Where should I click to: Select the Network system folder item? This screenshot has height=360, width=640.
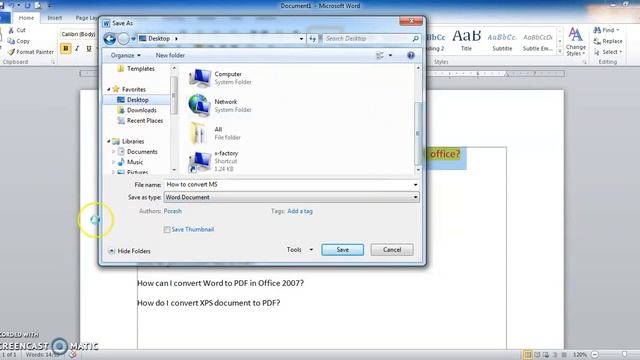pyautogui.click(x=220, y=105)
